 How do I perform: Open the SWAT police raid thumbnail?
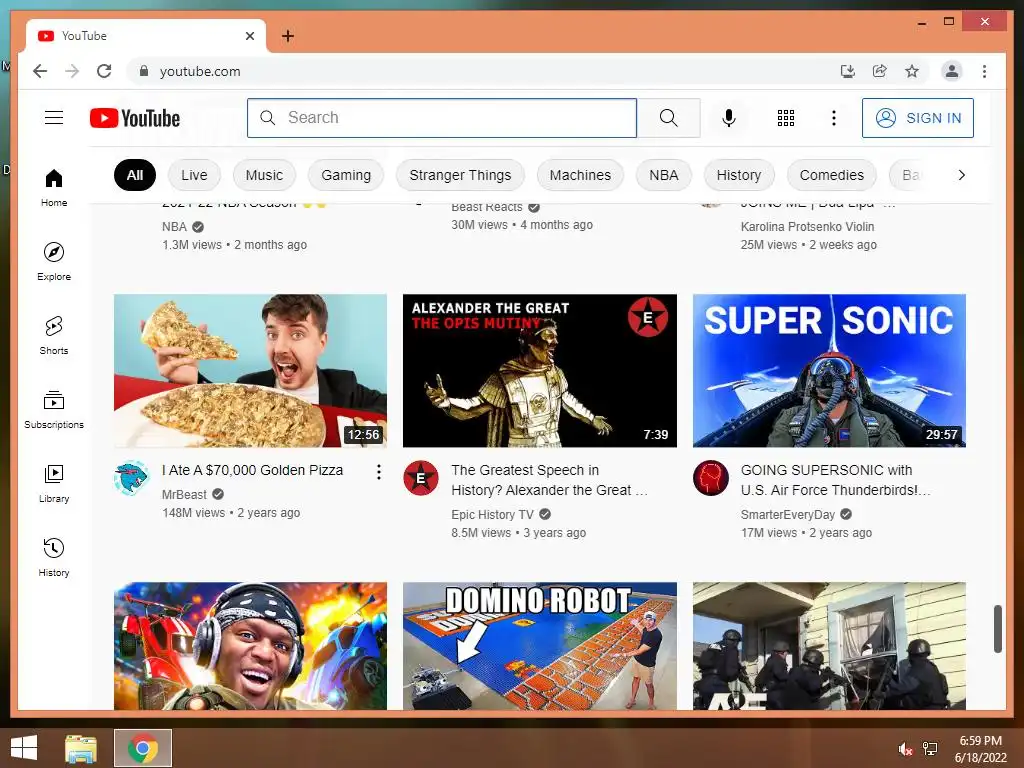[x=829, y=646]
